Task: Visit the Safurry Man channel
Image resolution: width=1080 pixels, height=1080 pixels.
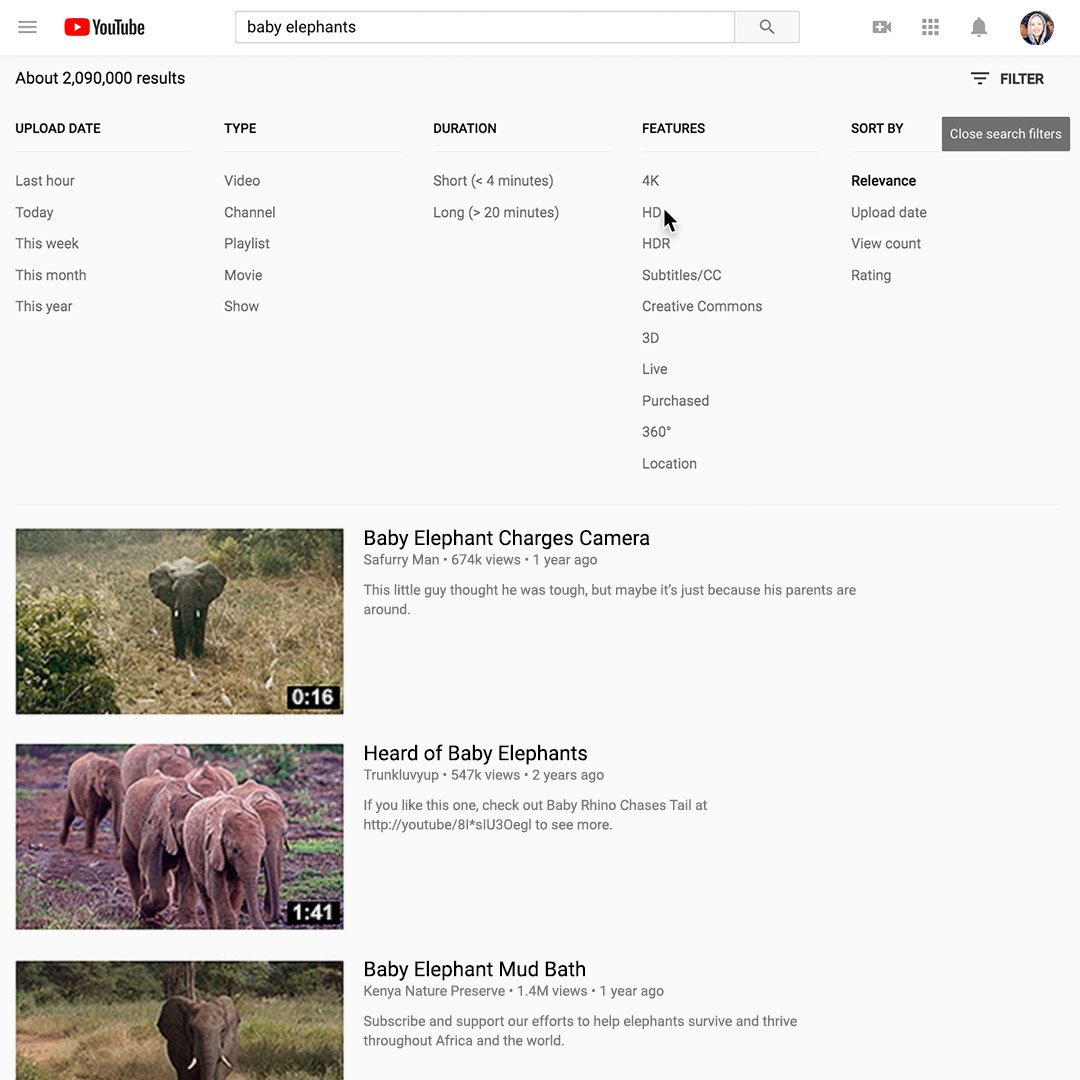Action: (x=401, y=559)
